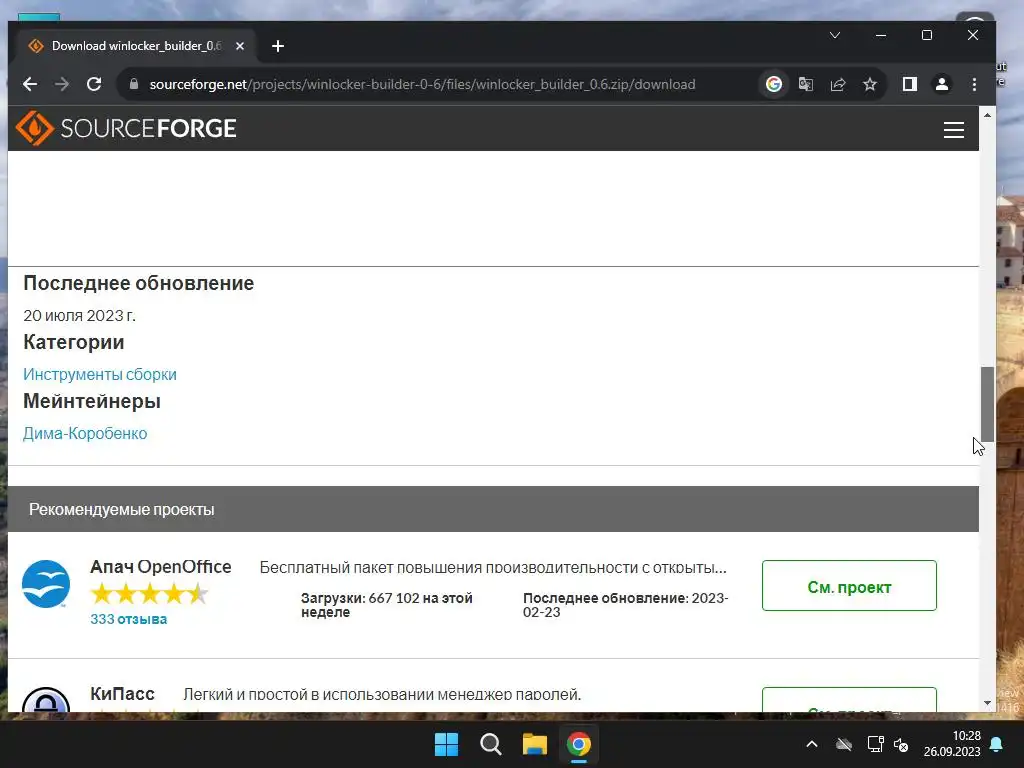Open Инструменты сборки category link
Image resolution: width=1024 pixels, height=768 pixels.
pos(100,374)
